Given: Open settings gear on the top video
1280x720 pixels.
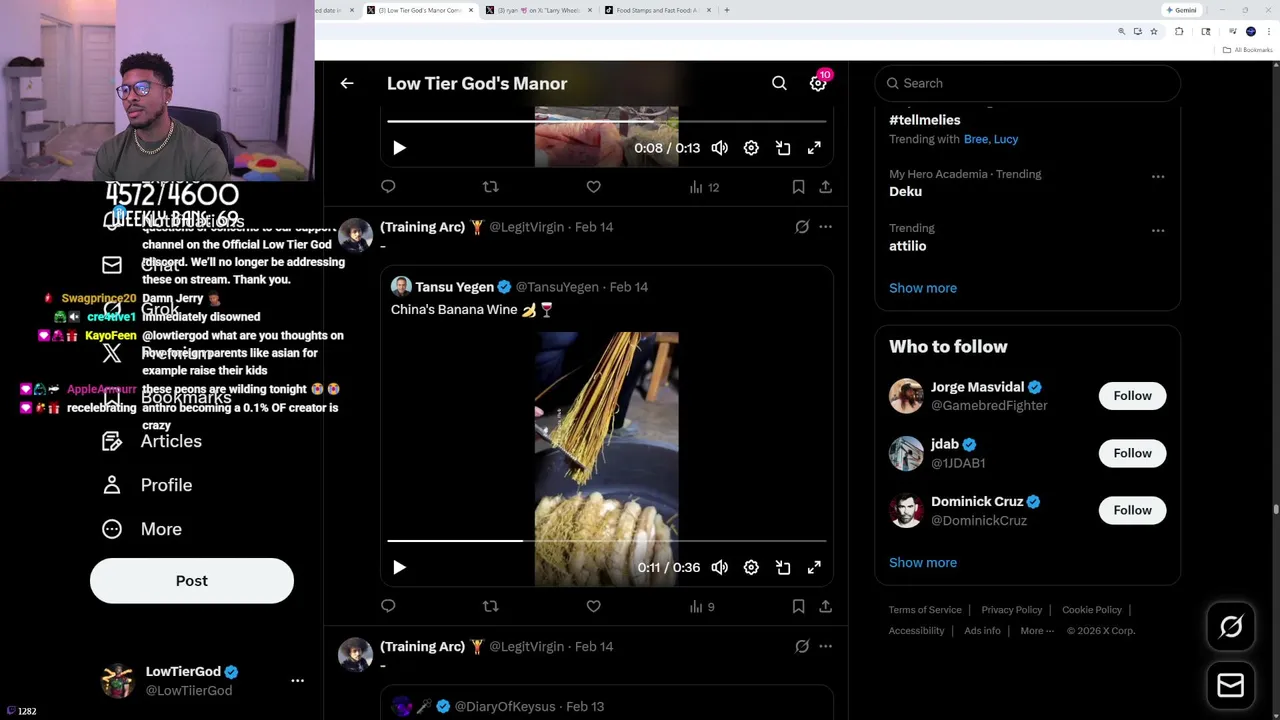Looking at the screenshot, I should click(751, 148).
